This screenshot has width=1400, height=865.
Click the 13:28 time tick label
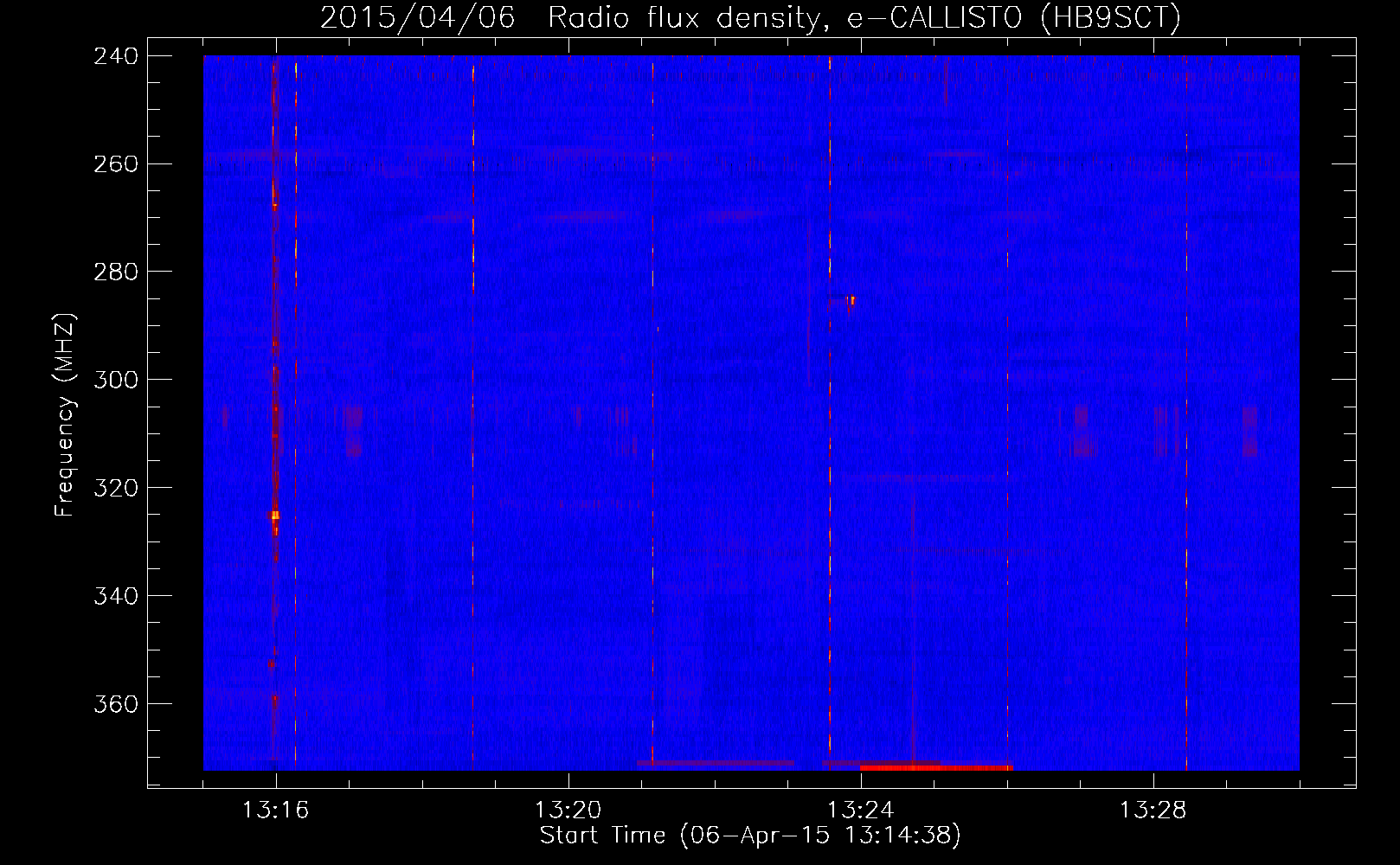[1153, 811]
